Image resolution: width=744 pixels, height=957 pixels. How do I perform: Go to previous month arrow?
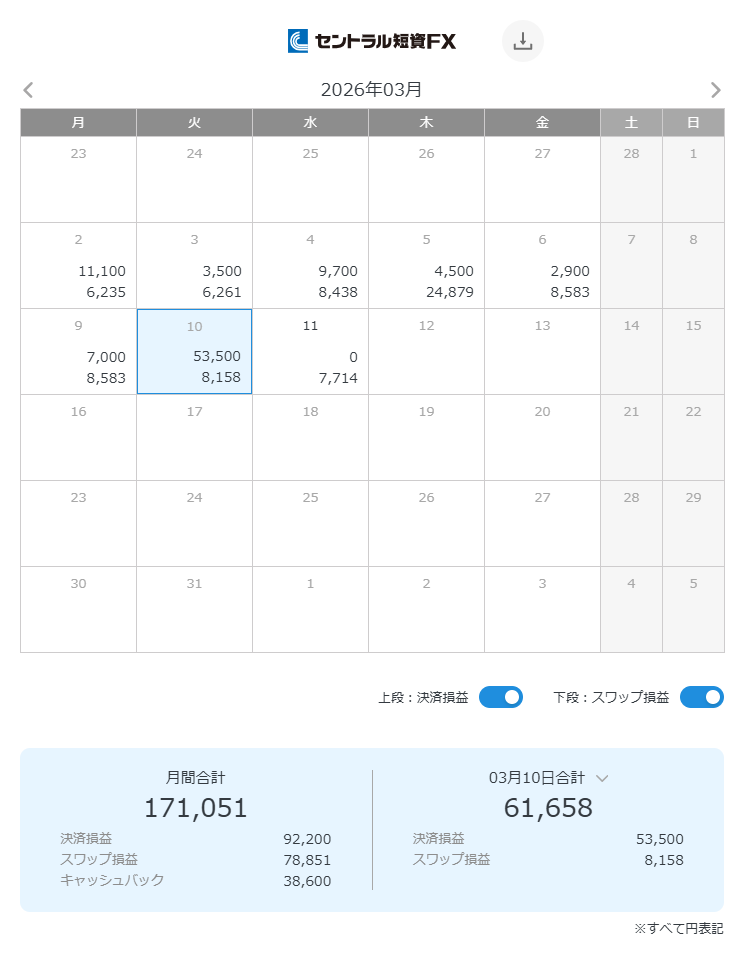pyautogui.click(x=28, y=90)
